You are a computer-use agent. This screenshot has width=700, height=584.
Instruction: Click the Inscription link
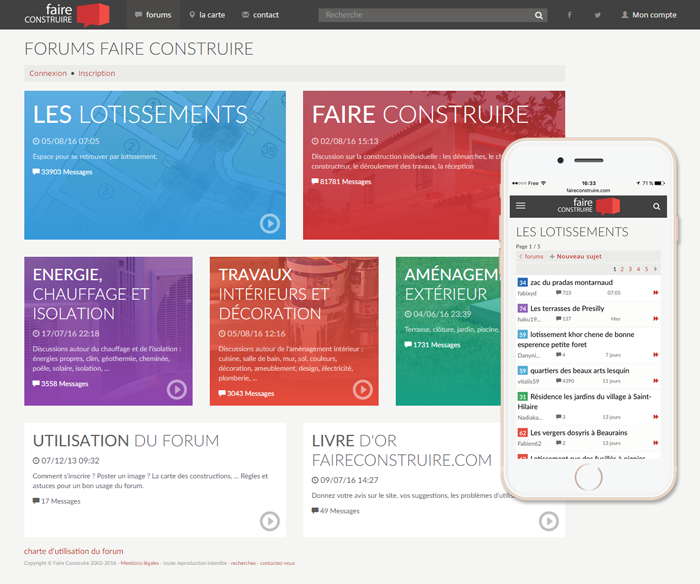click(97, 73)
